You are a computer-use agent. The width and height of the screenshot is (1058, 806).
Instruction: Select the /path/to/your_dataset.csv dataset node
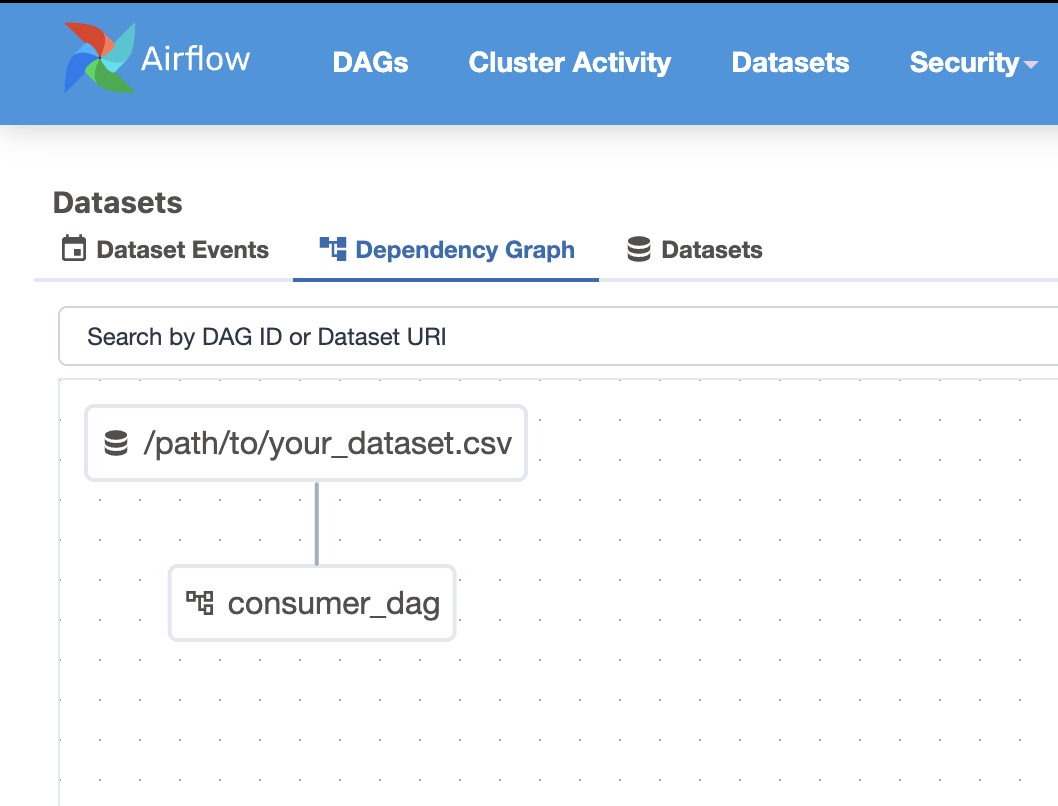306,443
